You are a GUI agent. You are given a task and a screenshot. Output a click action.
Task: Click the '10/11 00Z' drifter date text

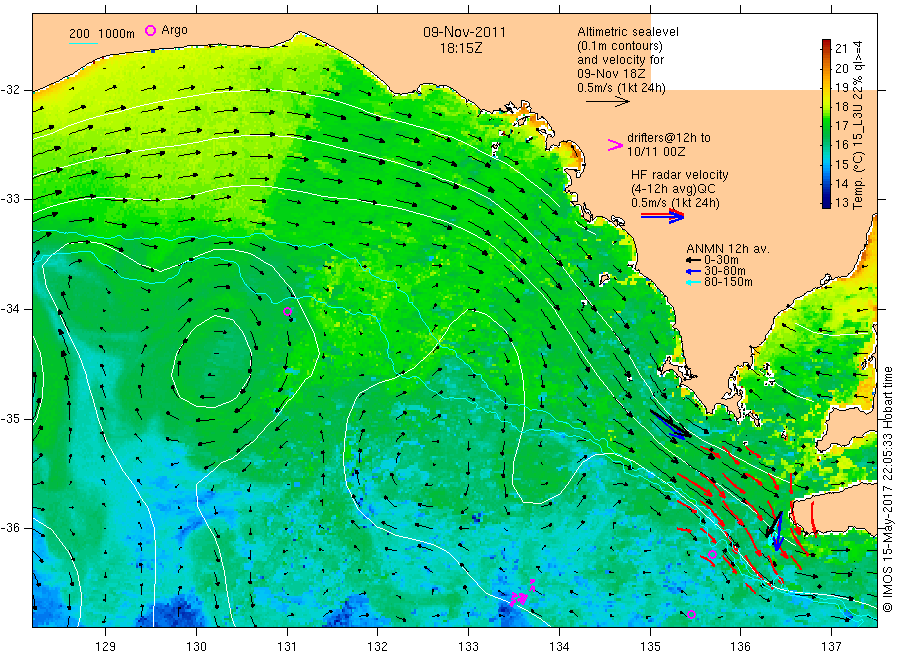tap(655, 152)
